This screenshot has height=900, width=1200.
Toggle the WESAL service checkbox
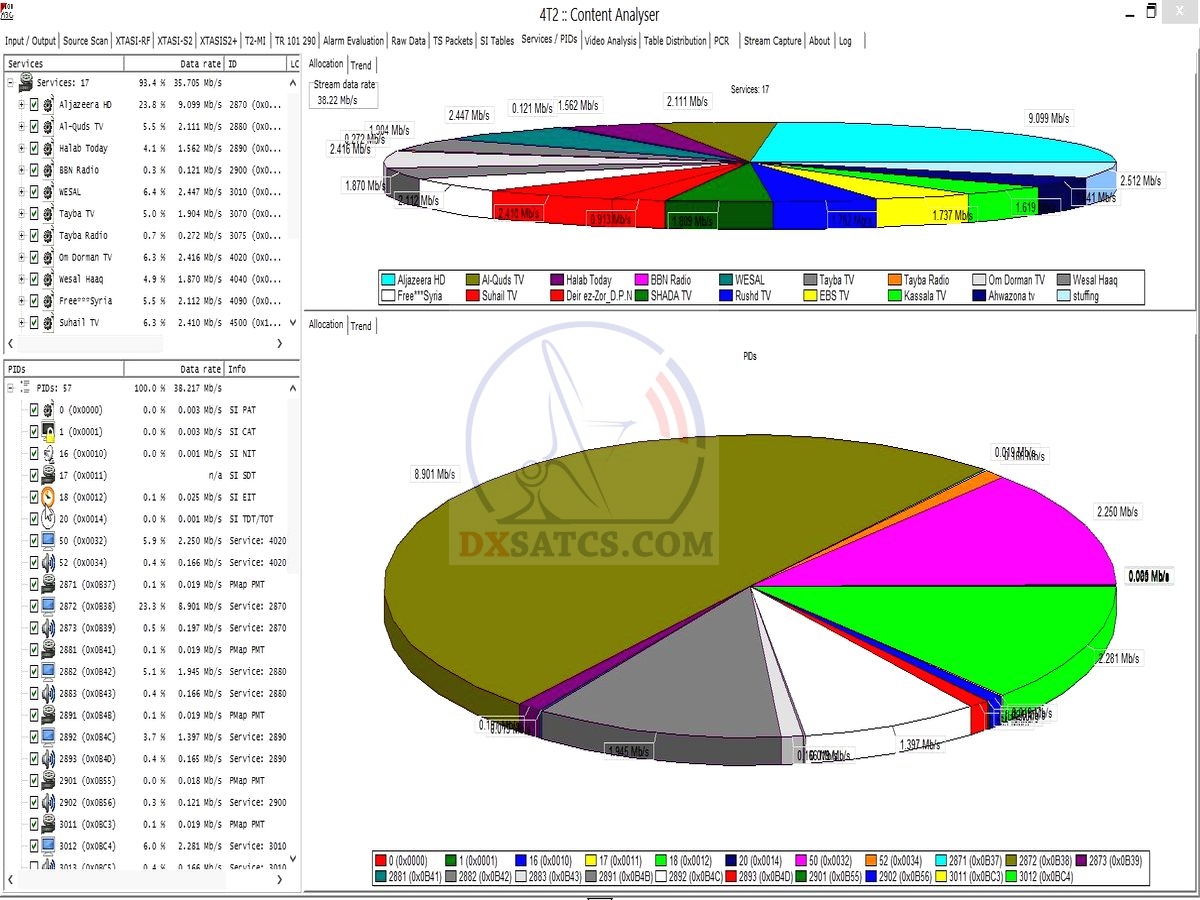[x=35, y=191]
